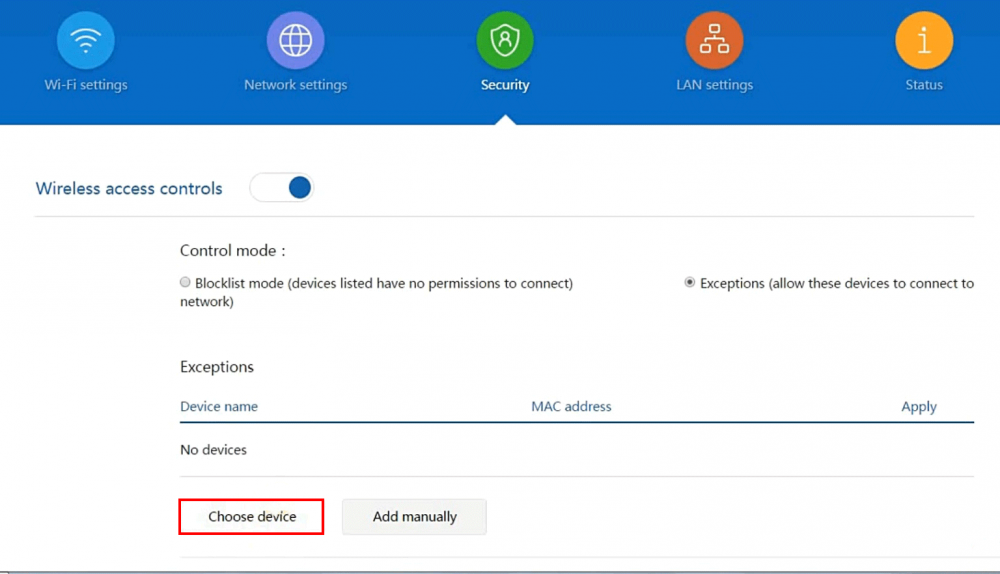
Task: Go to the Network settings tab label
Action: click(x=295, y=85)
